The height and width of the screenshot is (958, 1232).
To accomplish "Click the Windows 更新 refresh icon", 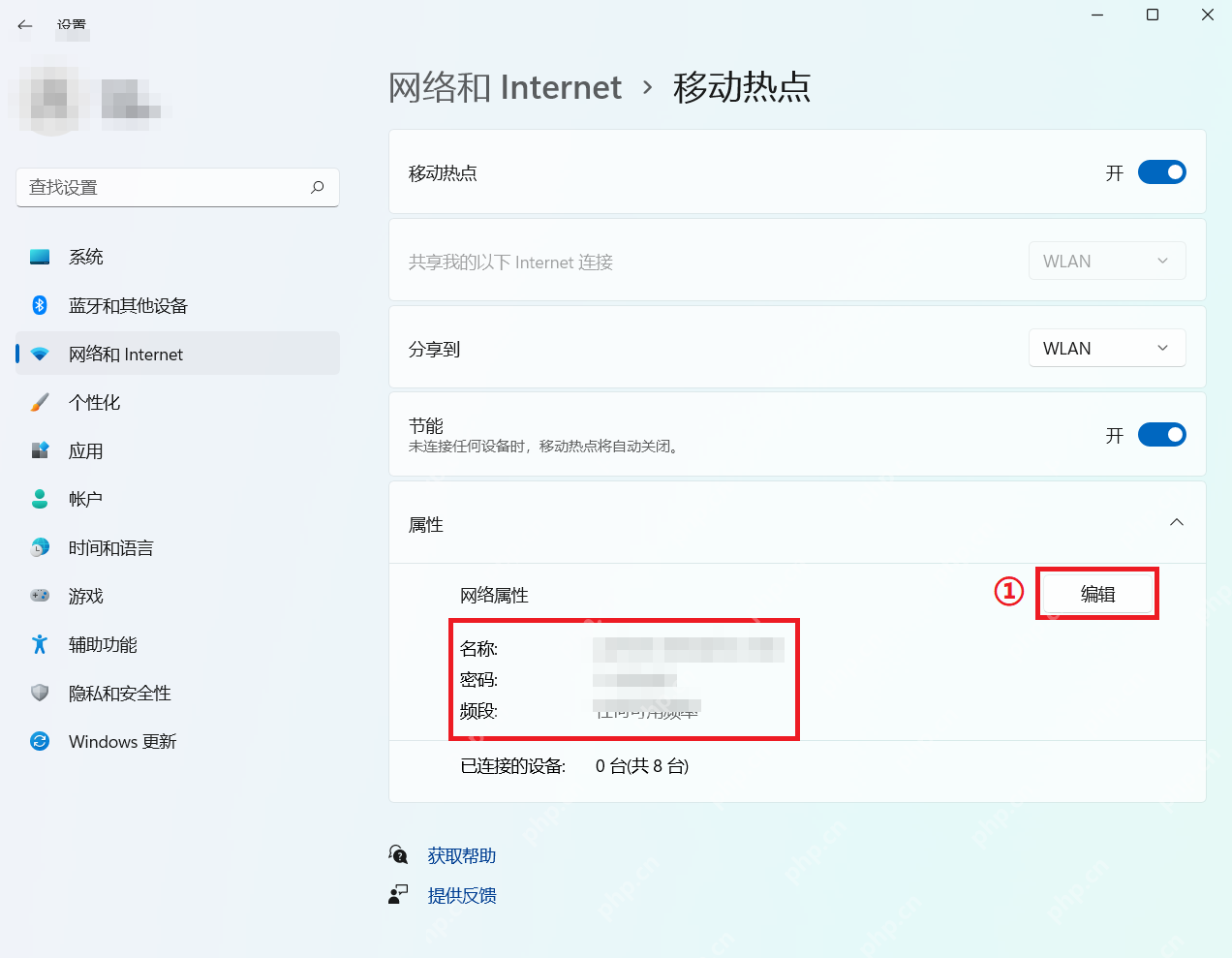I will [x=40, y=741].
